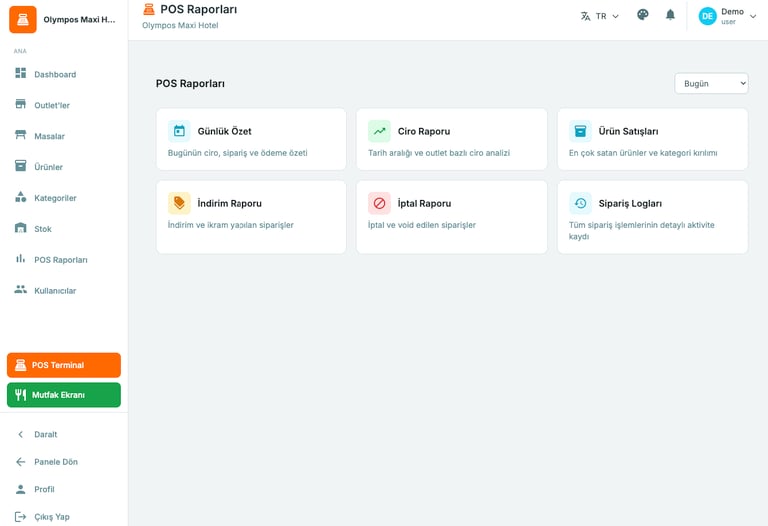The width and height of the screenshot is (768, 526).
Task: Click the Günlük Özet calendar icon
Action: [179, 131]
